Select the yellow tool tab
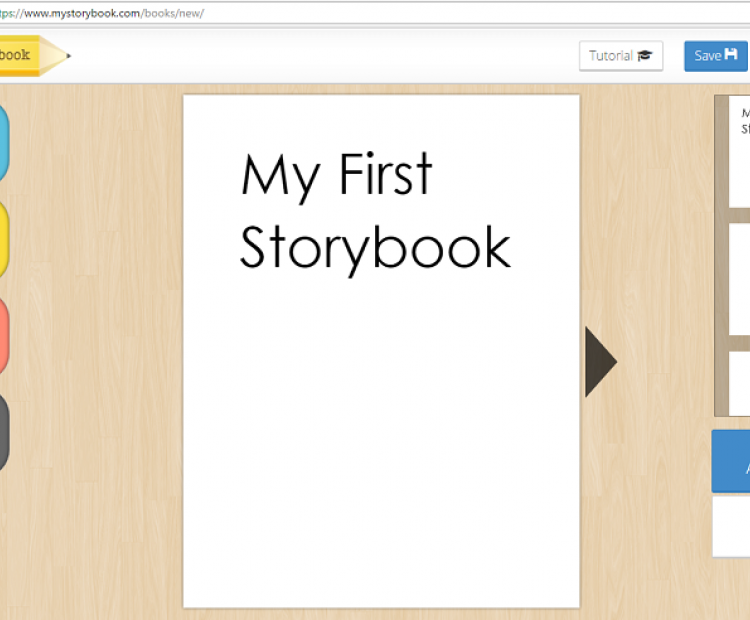The height and width of the screenshot is (620, 750). (x=4, y=239)
